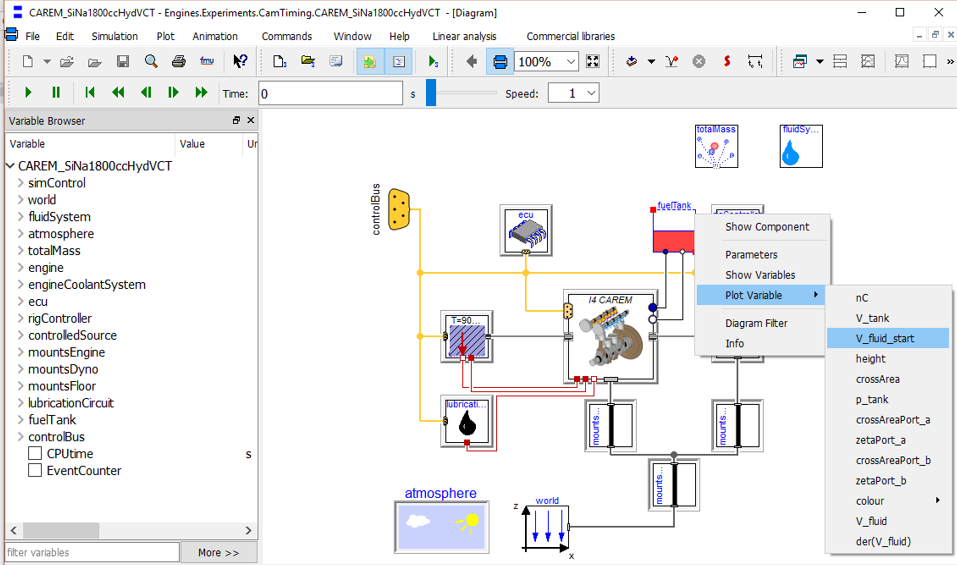Image resolution: width=957 pixels, height=565 pixels.
Task: Expand the lubricationCircuit tree node
Action: click(20, 403)
